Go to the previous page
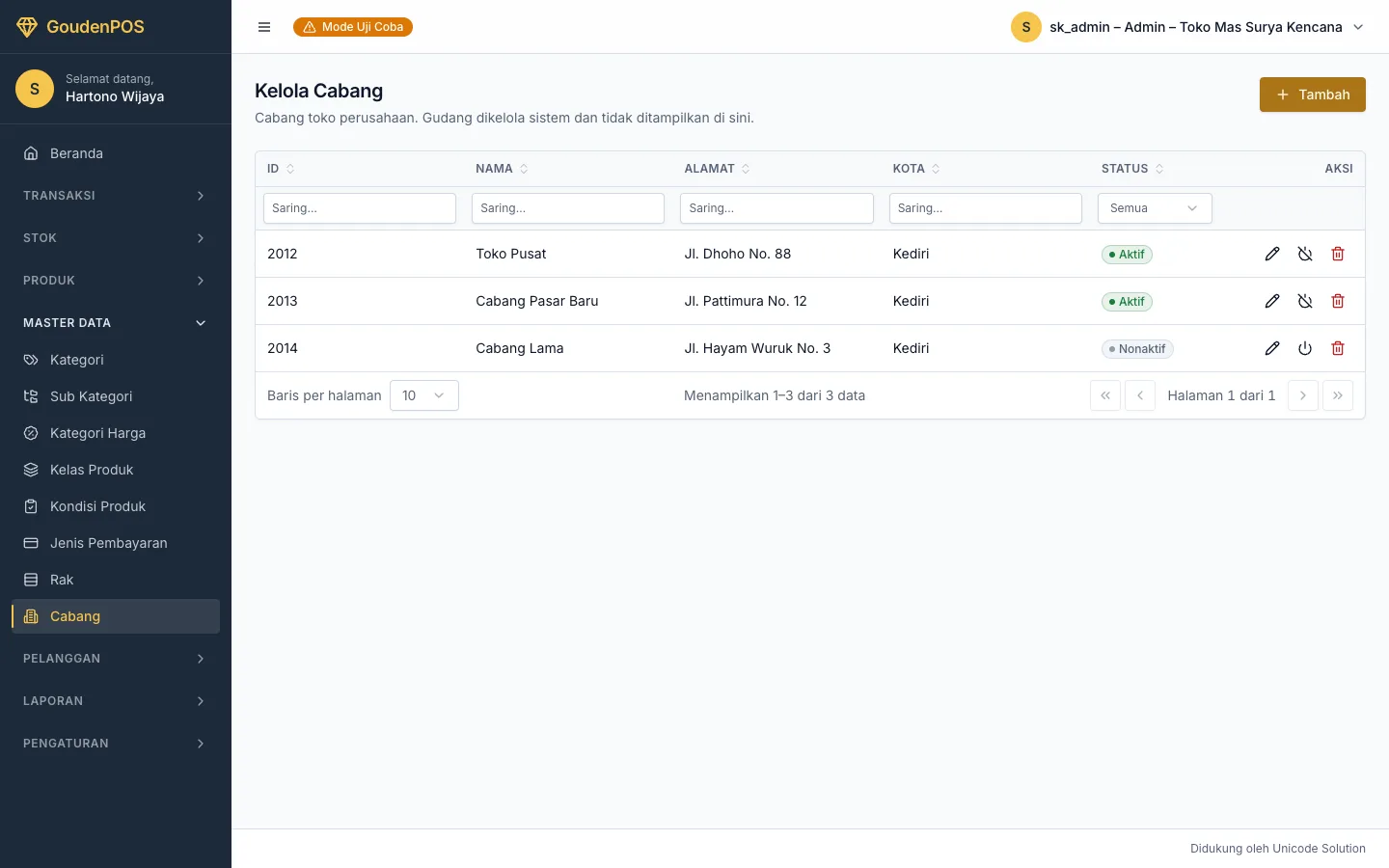1389x868 pixels. [1140, 395]
